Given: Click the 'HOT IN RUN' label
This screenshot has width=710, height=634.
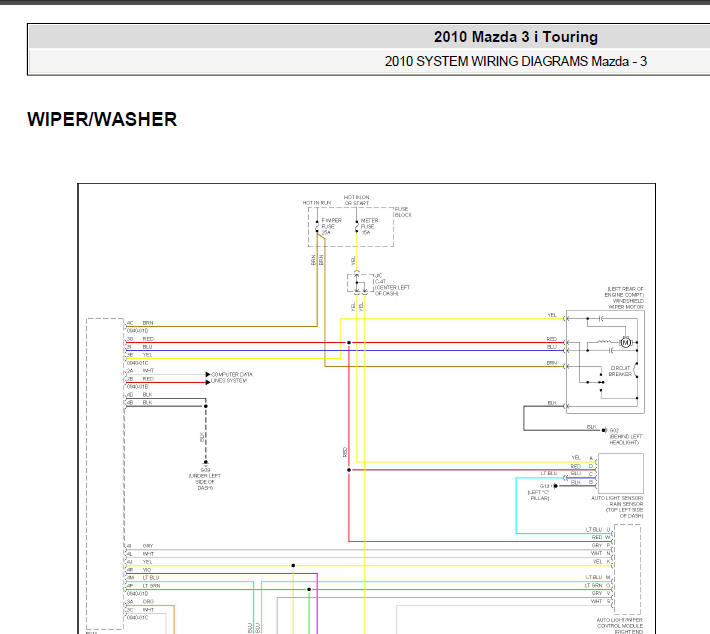Looking at the screenshot, I should pos(317,203).
